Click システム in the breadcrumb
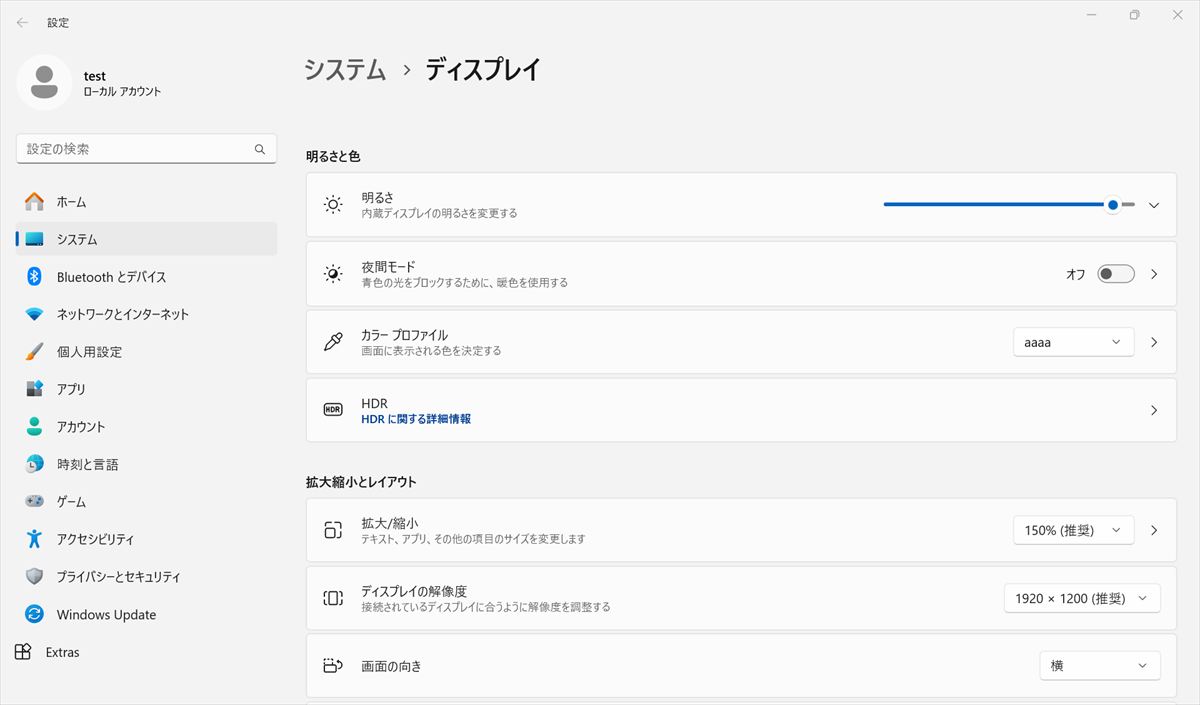Screen dimensions: 1200x705 click(345, 69)
